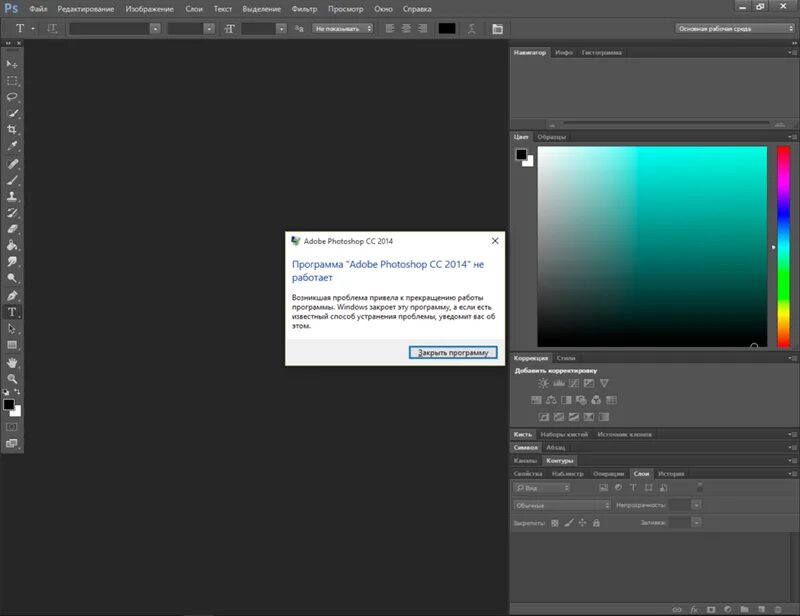Click the rainbow hue slider in Цвет panel
800x616 pixels.
[783, 247]
